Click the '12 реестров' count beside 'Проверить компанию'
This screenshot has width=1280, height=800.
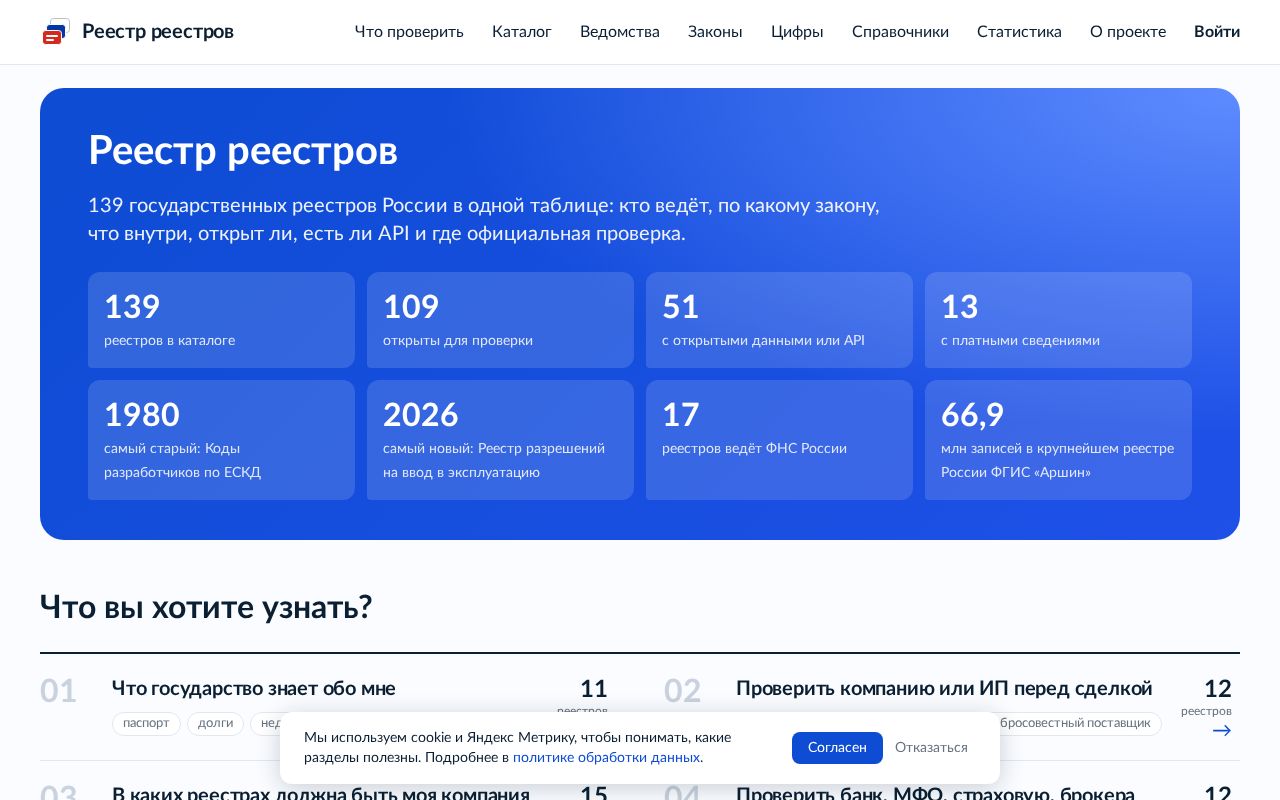(x=1206, y=697)
